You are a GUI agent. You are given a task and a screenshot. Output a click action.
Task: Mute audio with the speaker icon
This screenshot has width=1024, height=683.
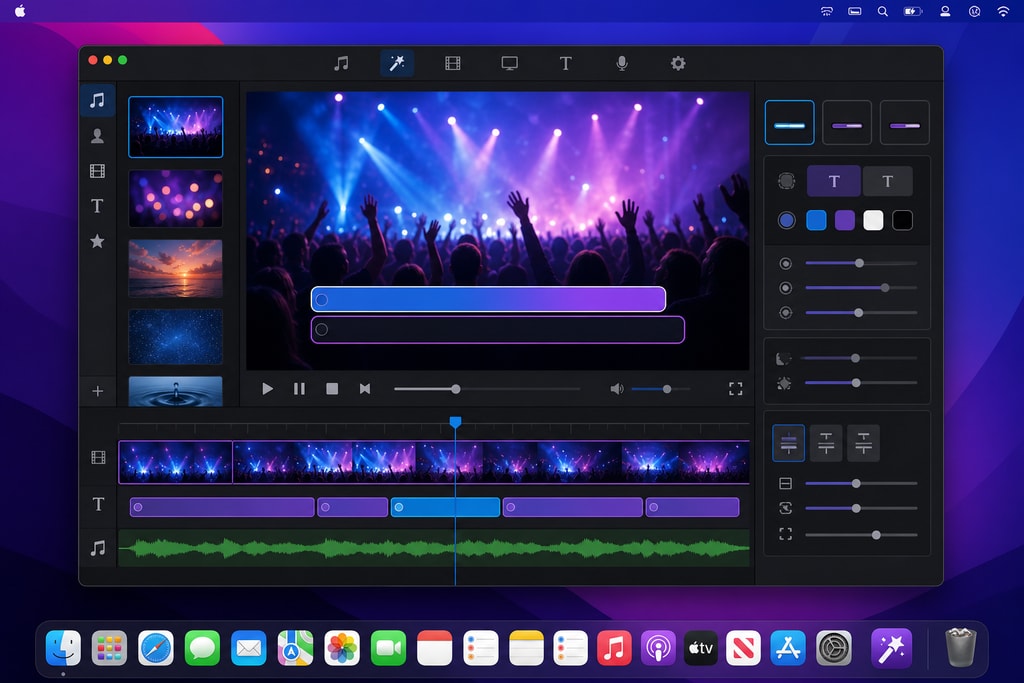[x=616, y=389]
